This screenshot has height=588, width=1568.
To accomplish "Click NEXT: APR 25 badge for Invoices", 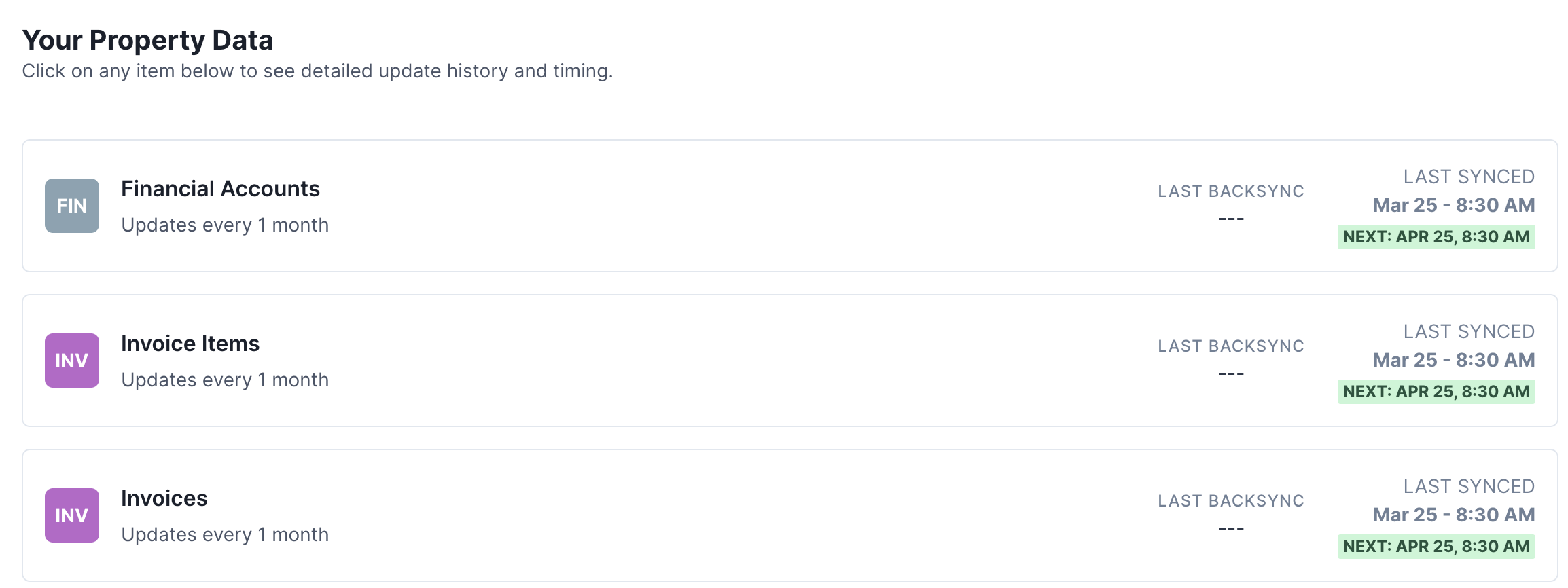I will [x=1436, y=546].
